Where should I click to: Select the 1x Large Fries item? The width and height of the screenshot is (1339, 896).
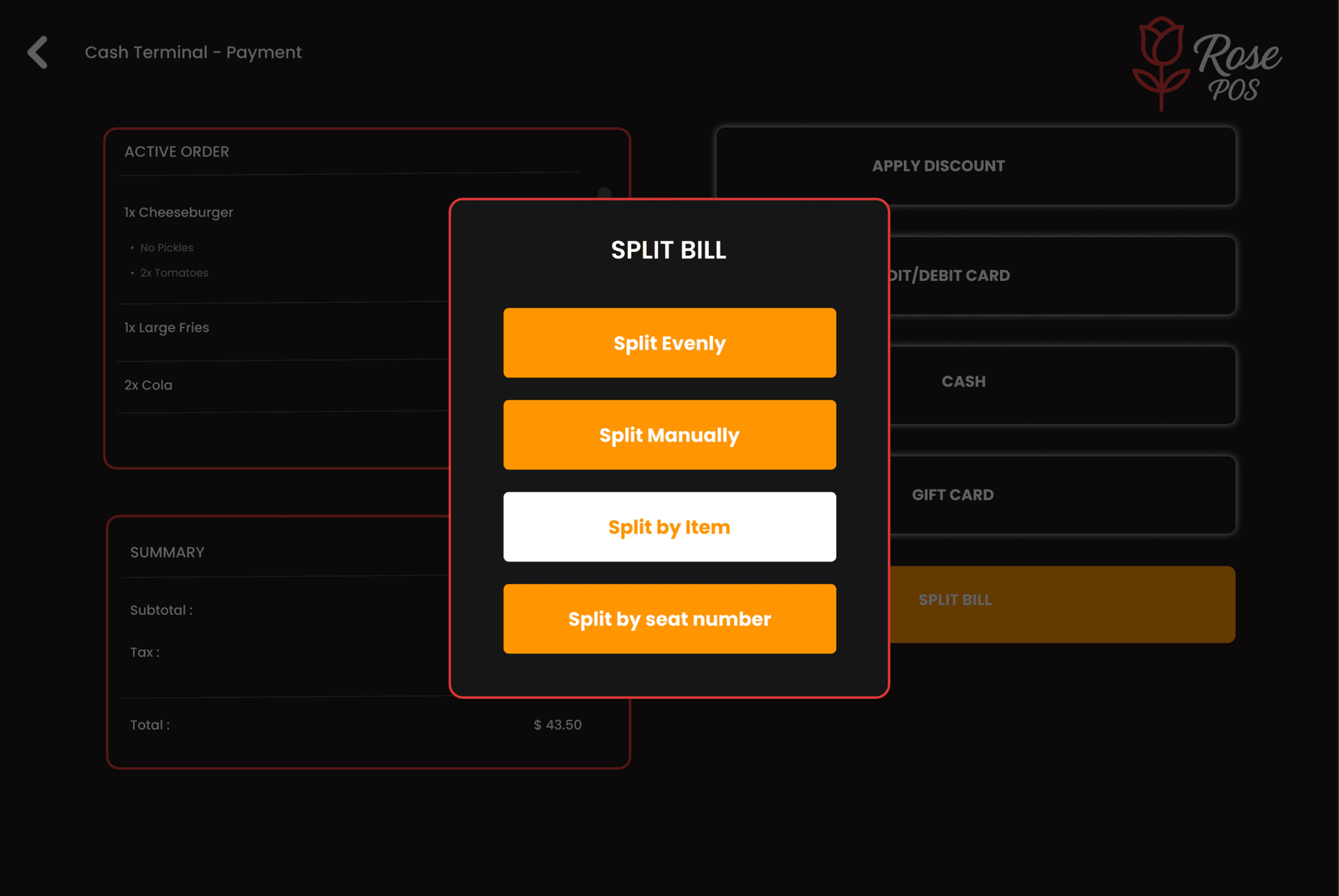(x=167, y=328)
